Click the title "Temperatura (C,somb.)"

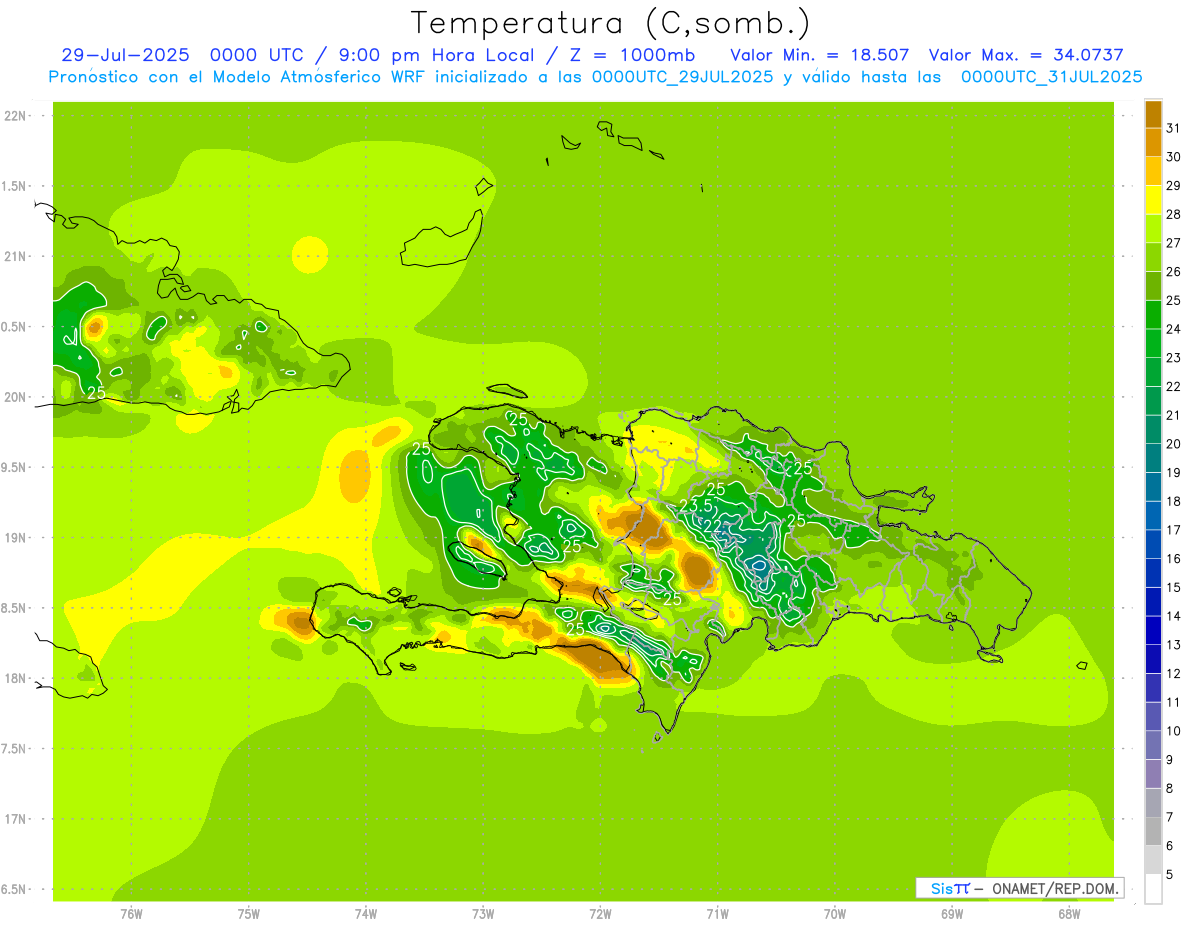pos(610,23)
